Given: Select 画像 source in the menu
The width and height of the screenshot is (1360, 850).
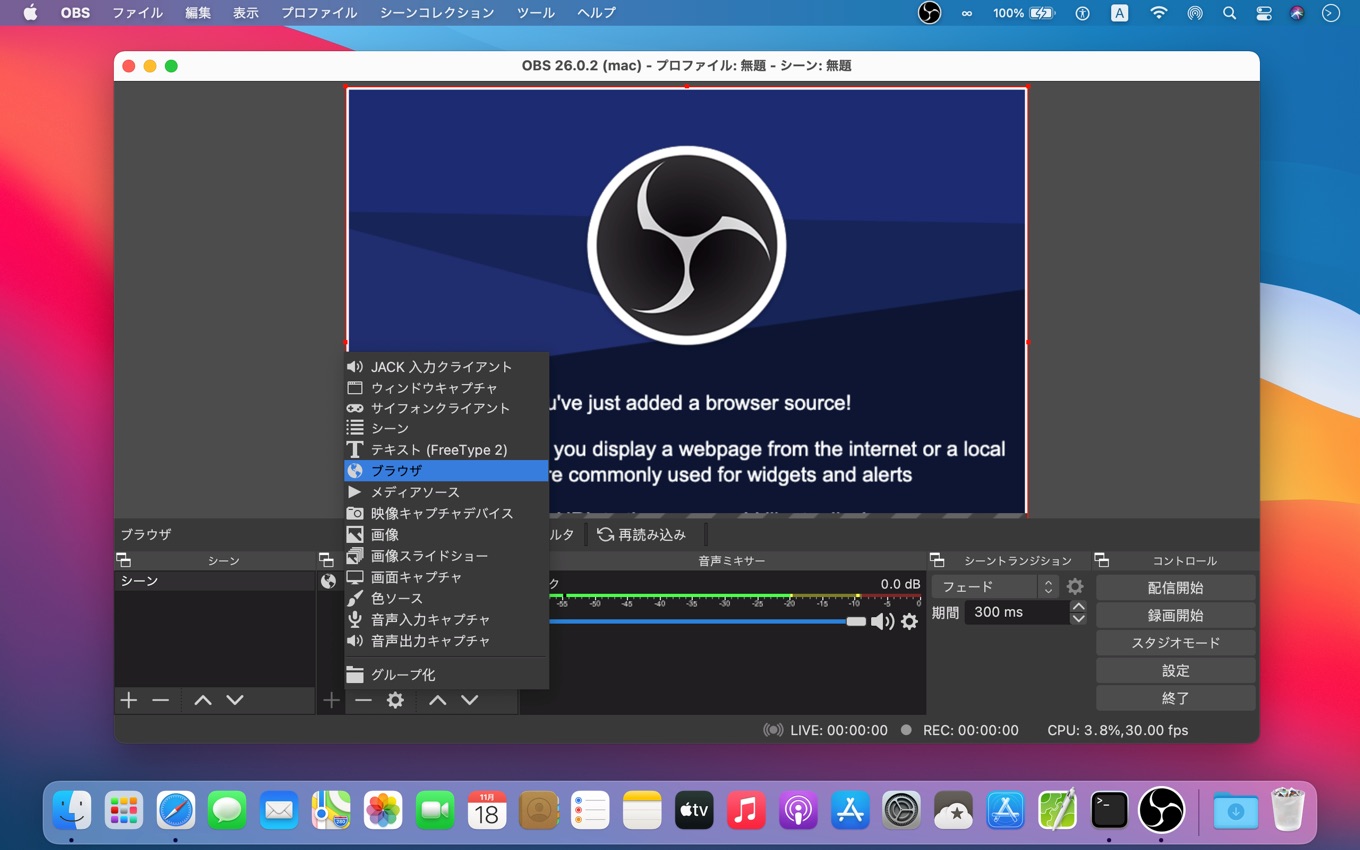Looking at the screenshot, I should 446,535.
